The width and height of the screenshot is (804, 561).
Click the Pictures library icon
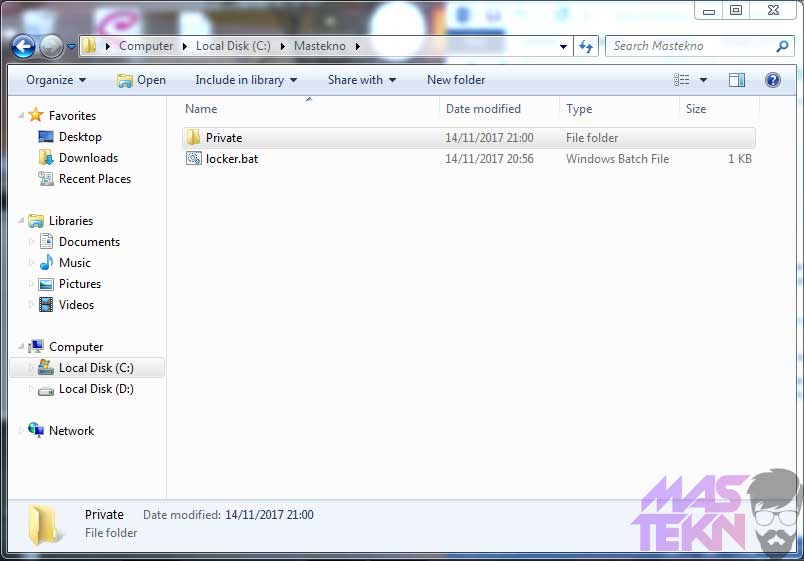coord(46,284)
